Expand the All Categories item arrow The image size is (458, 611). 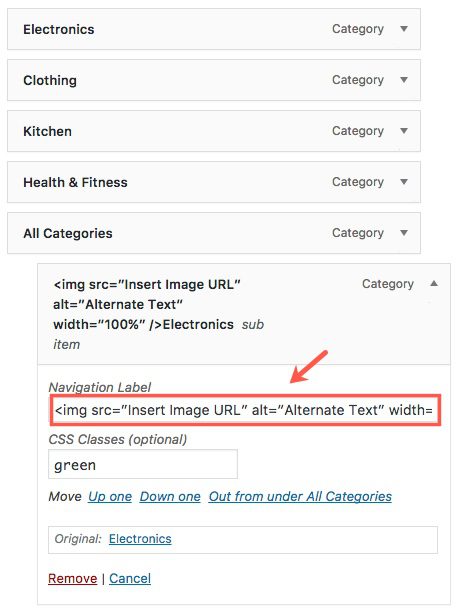404,233
